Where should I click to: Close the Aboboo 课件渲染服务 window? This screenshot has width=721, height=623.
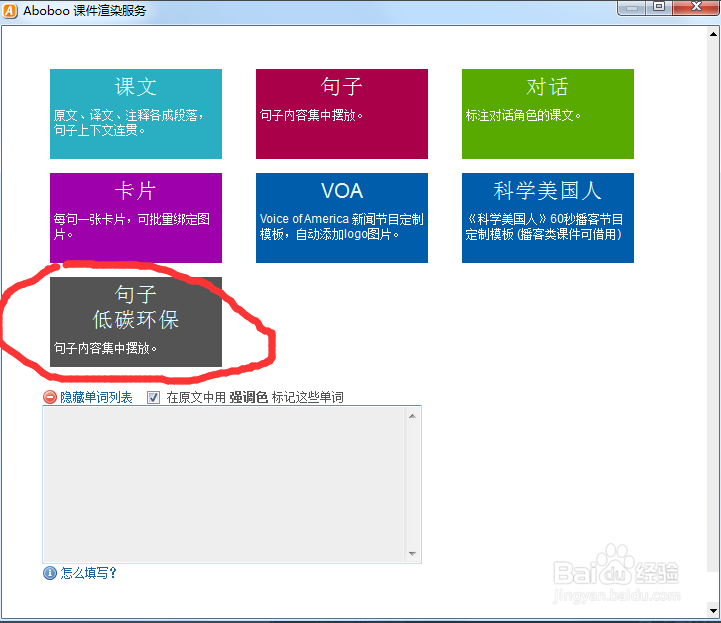(x=696, y=7)
